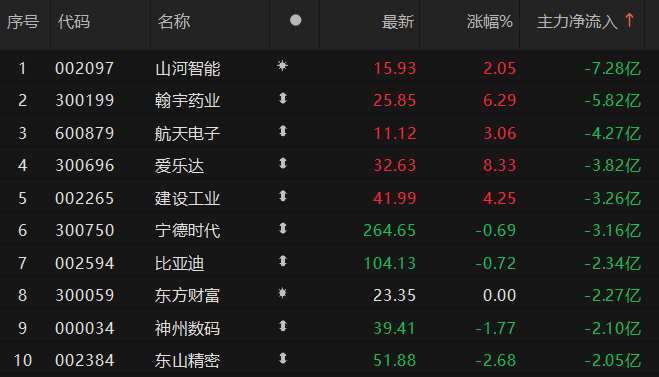The width and height of the screenshot is (659, 377).
Task: Open stock name 航天电子
Action: coord(187,134)
